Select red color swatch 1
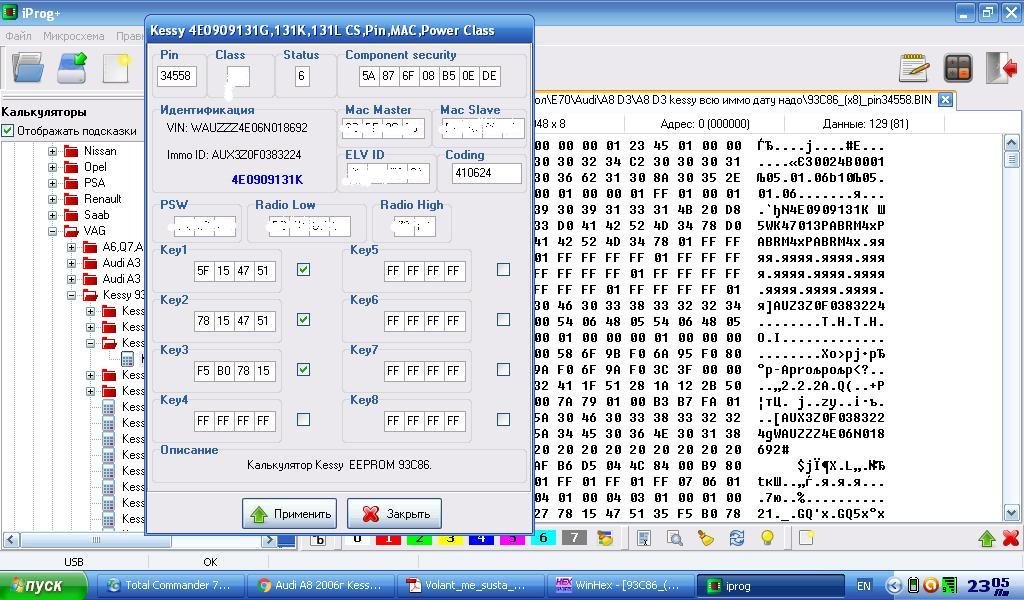 (389, 539)
